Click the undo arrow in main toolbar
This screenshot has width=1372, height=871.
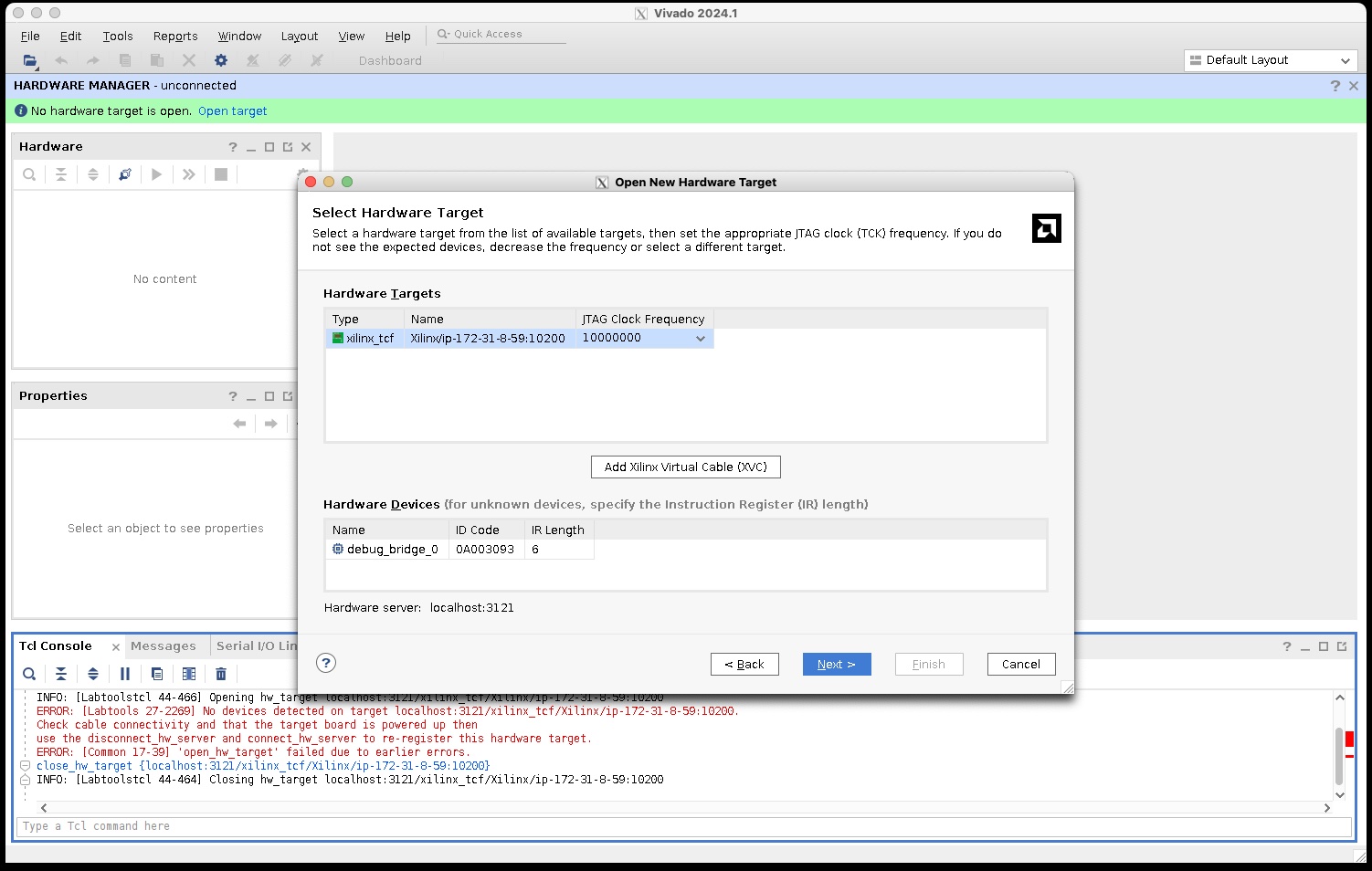[61, 60]
